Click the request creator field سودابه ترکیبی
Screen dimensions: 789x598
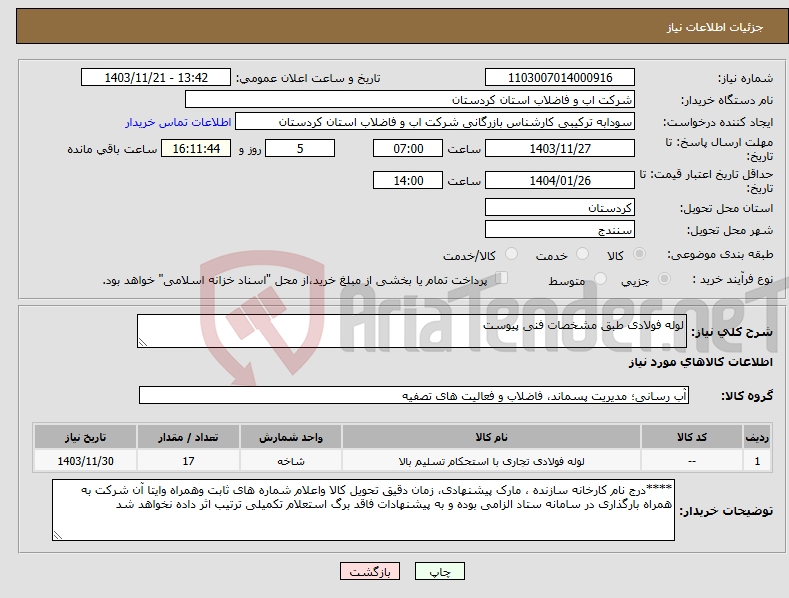point(435,122)
